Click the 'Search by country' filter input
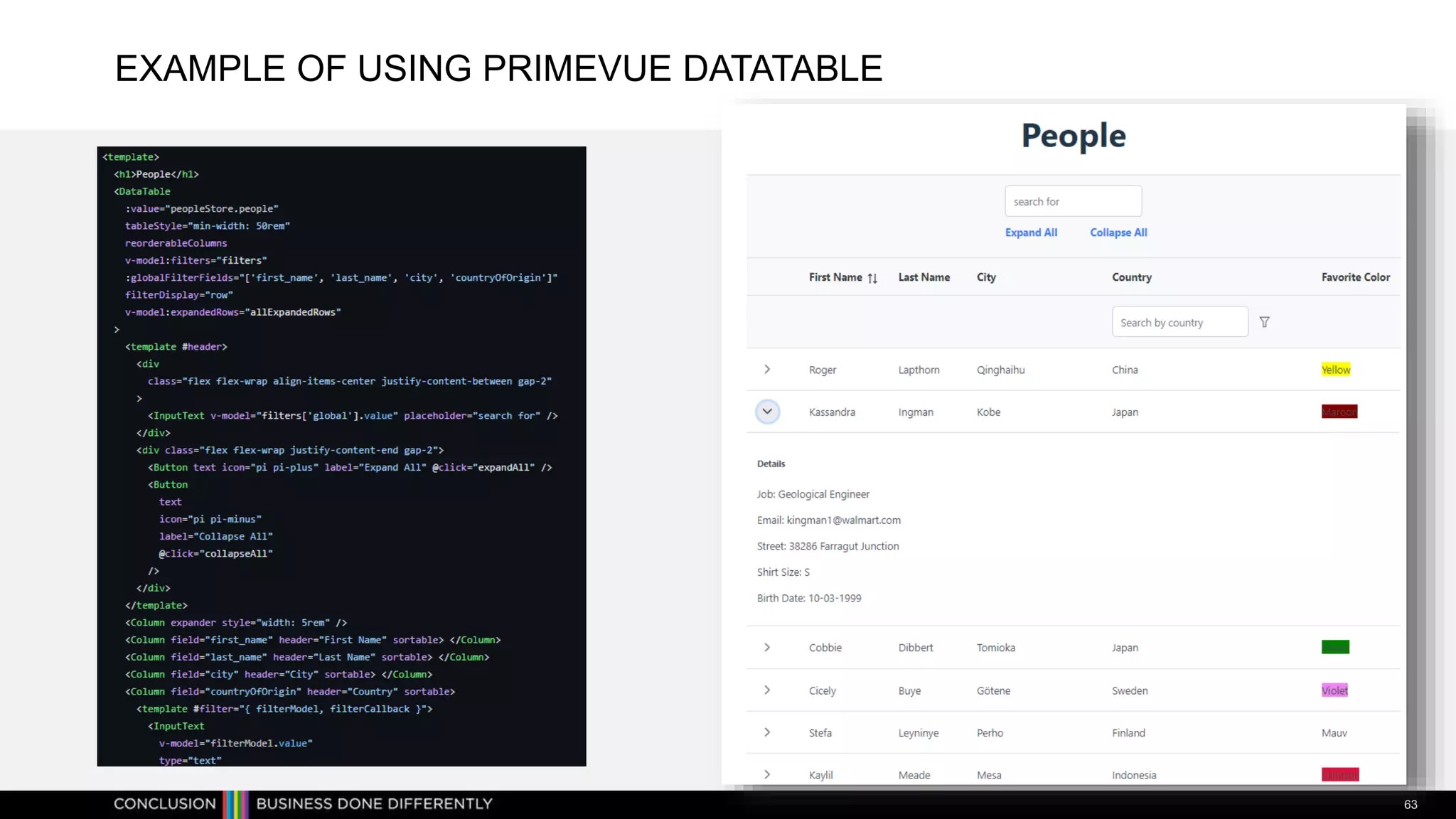The width and height of the screenshot is (1456, 819). point(1179,322)
